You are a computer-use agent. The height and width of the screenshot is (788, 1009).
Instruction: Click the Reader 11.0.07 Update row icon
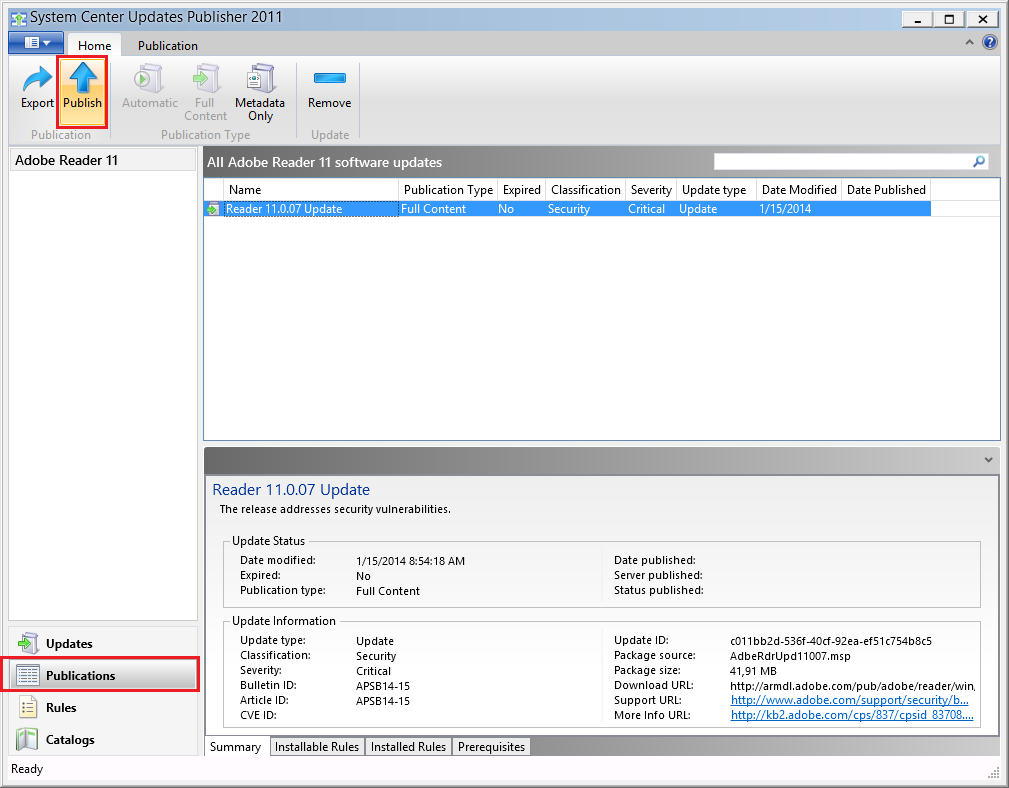click(x=213, y=209)
